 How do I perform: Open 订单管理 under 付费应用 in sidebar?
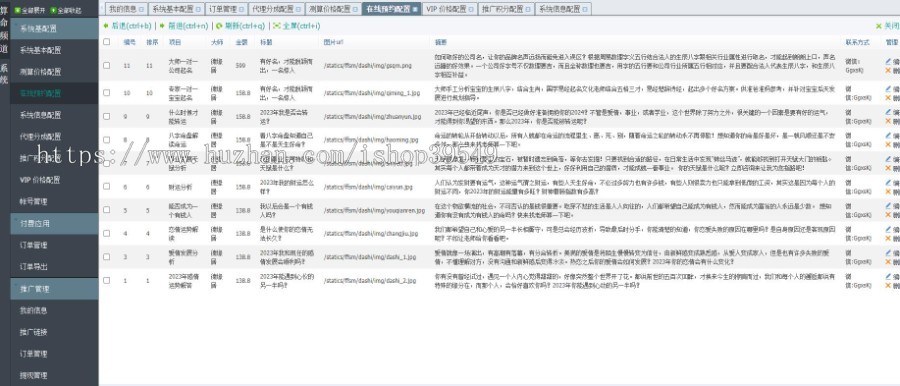point(33,245)
